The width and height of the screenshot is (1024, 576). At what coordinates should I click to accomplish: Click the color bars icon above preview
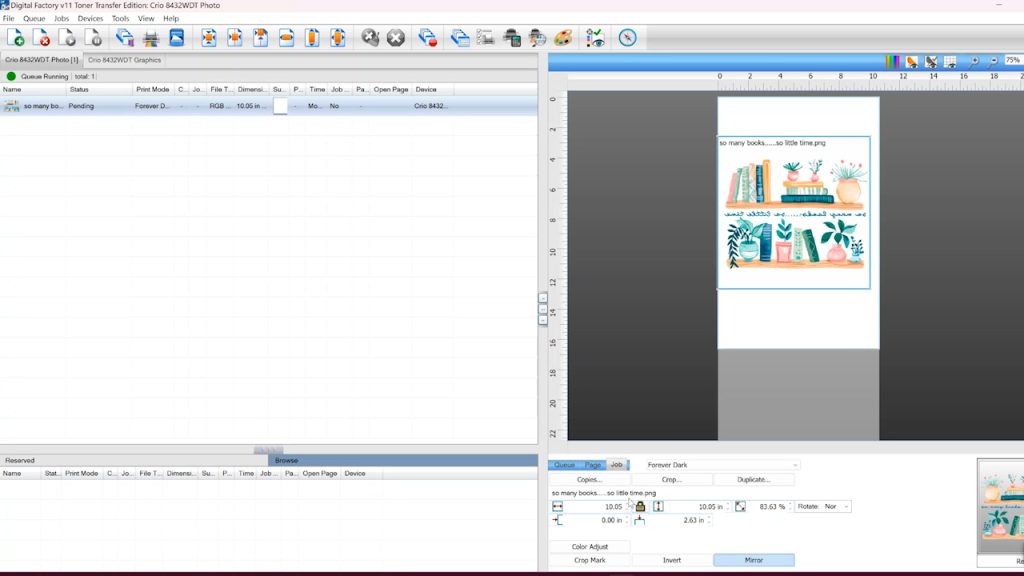[892, 62]
